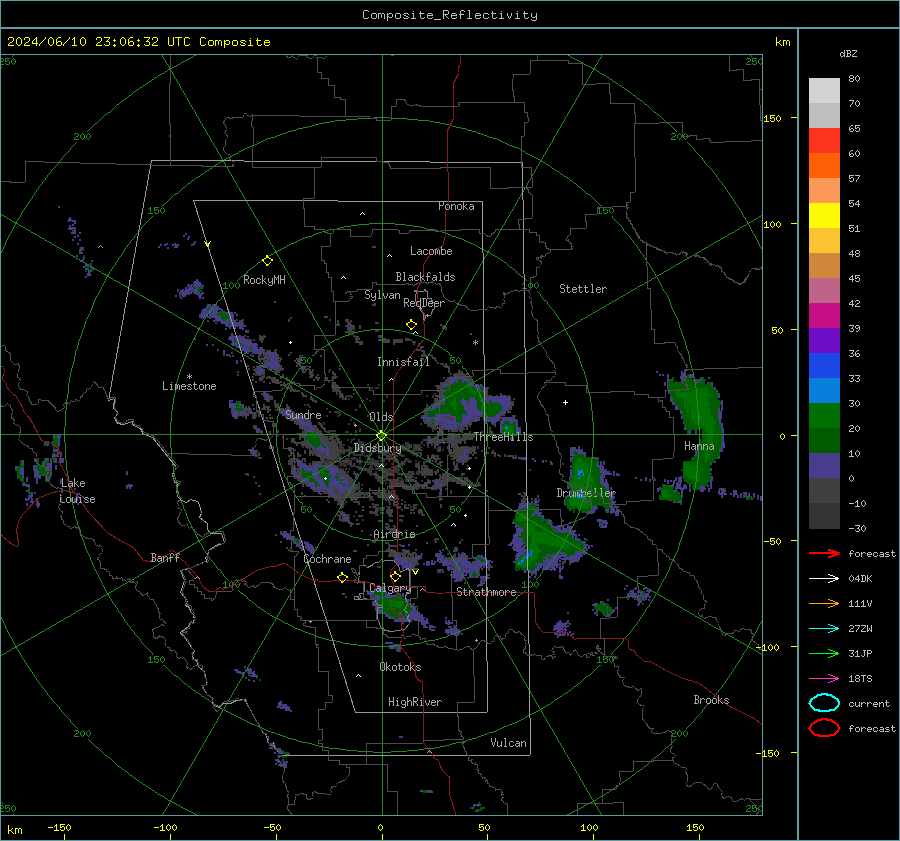Click the RockyMH label
900x841 pixels.
[264, 280]
